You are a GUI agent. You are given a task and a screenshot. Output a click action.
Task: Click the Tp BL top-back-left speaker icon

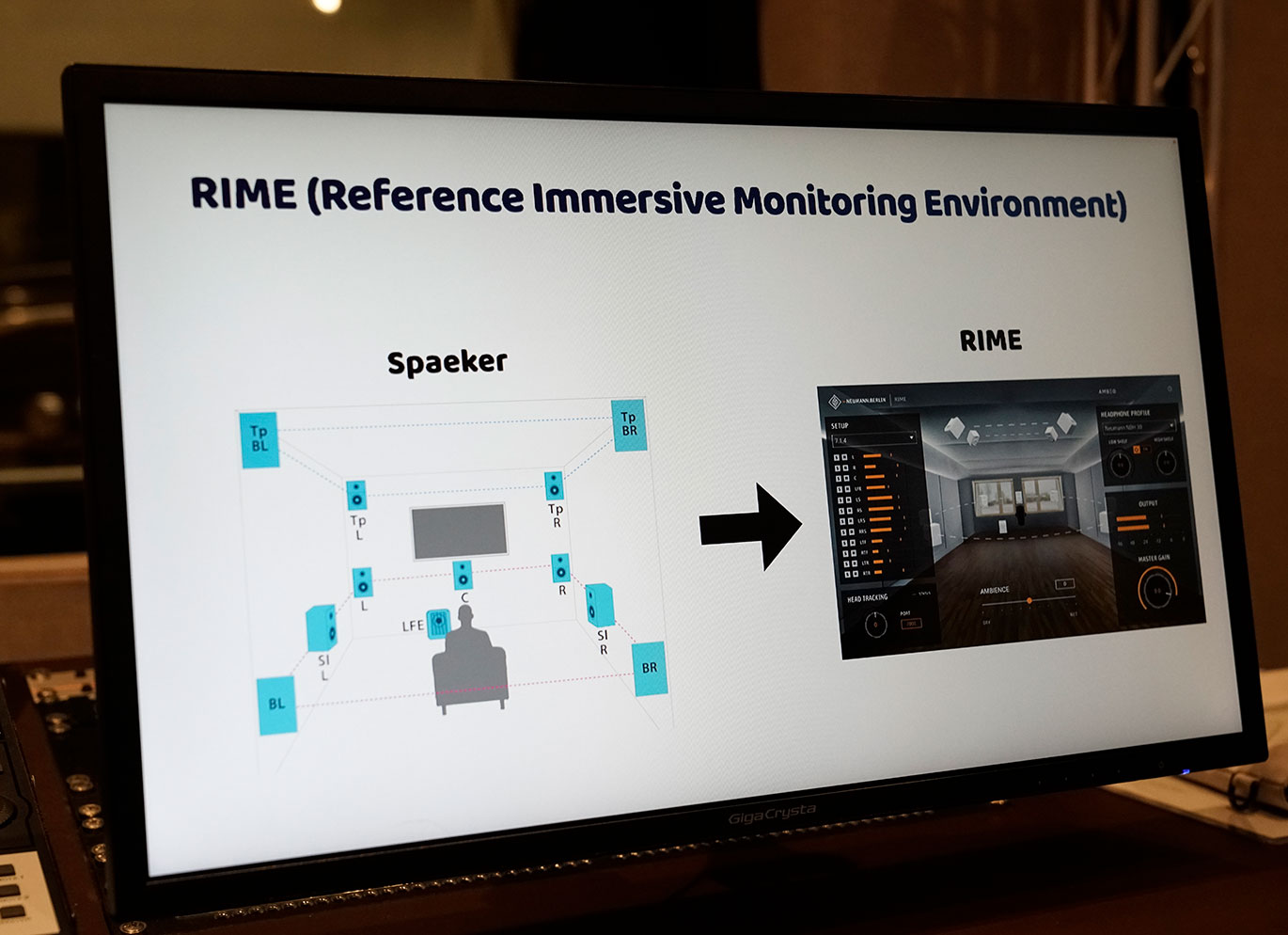tap(259, 439)
